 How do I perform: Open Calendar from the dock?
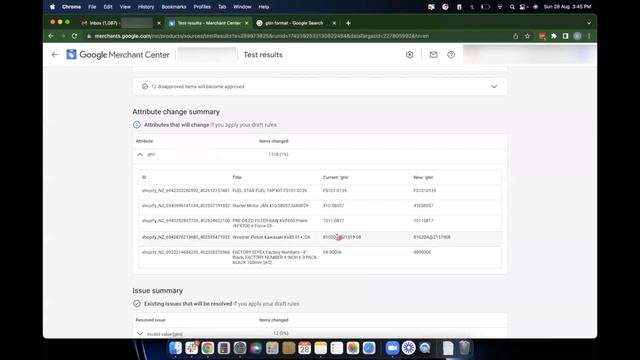point(304,348)
